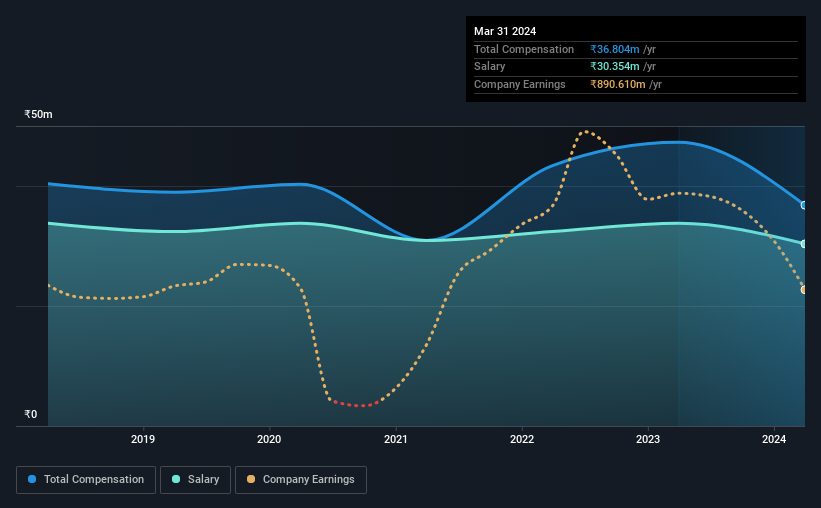Click the red loss segment of earnings line
Screen dimensions: 821x508
click(356, 404)
